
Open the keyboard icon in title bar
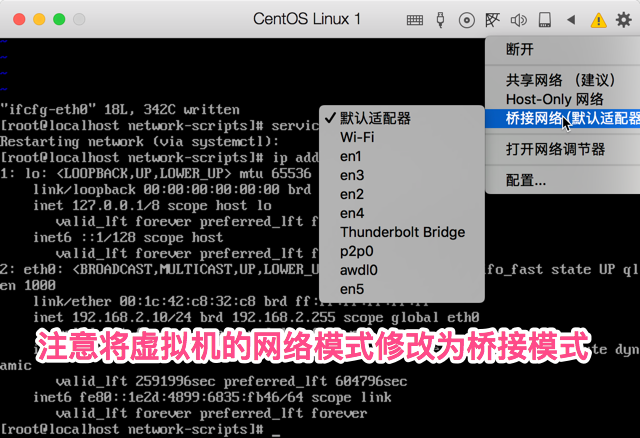(x=415, y=20)
